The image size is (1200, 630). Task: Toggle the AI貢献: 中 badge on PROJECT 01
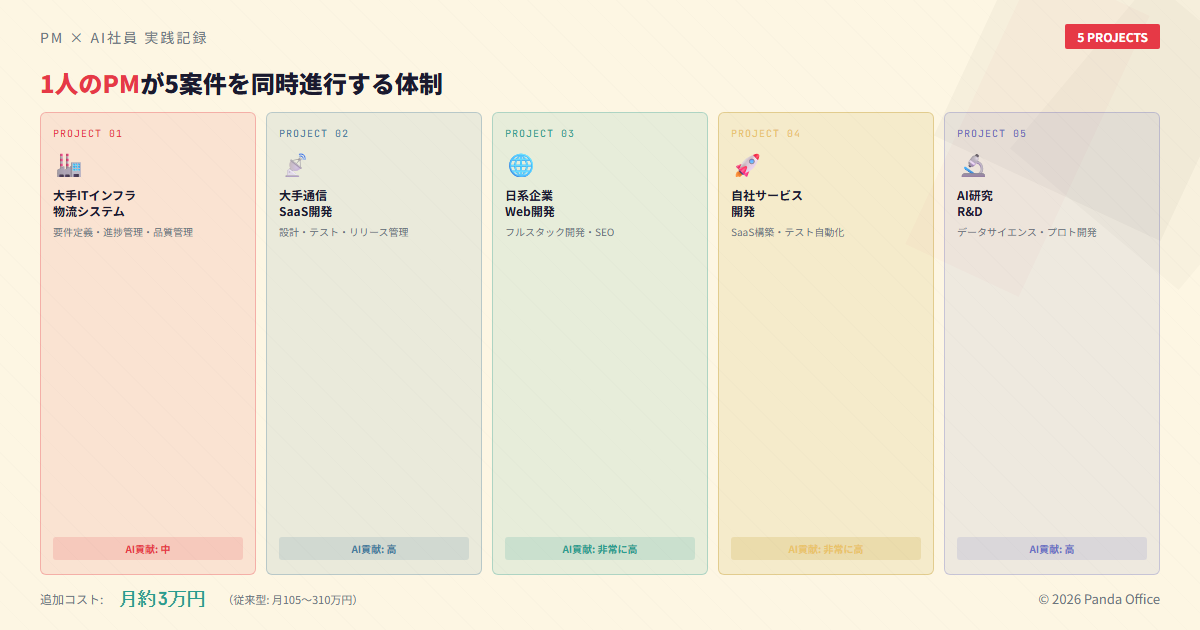[147, 548]
